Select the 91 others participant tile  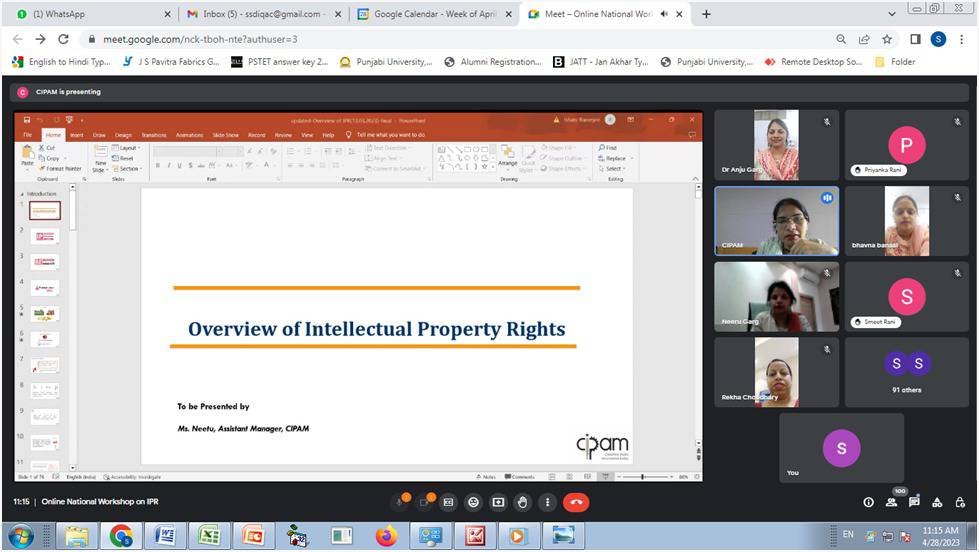point(906,371)
